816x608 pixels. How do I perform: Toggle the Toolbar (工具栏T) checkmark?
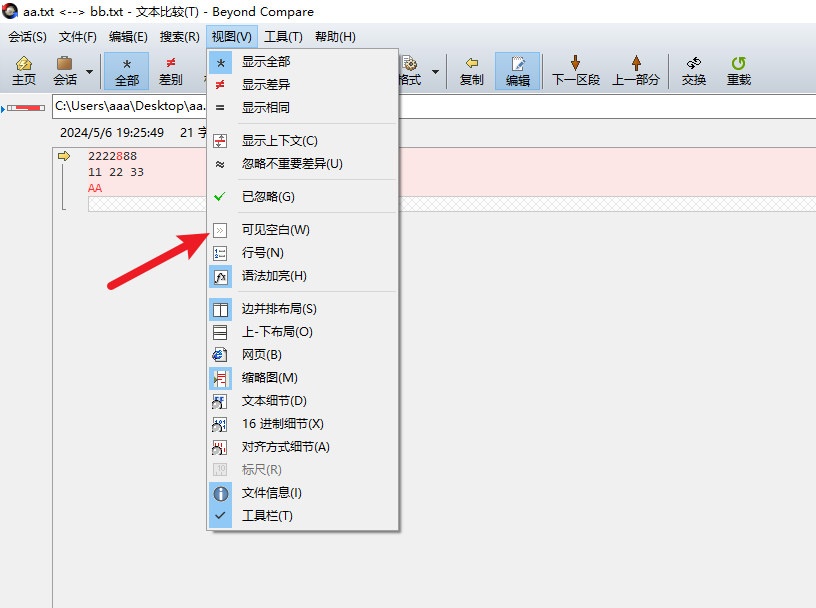coord(302,516)
